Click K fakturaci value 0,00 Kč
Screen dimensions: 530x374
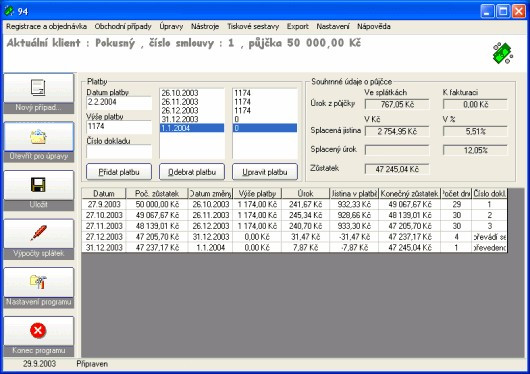tap(475, 104)
